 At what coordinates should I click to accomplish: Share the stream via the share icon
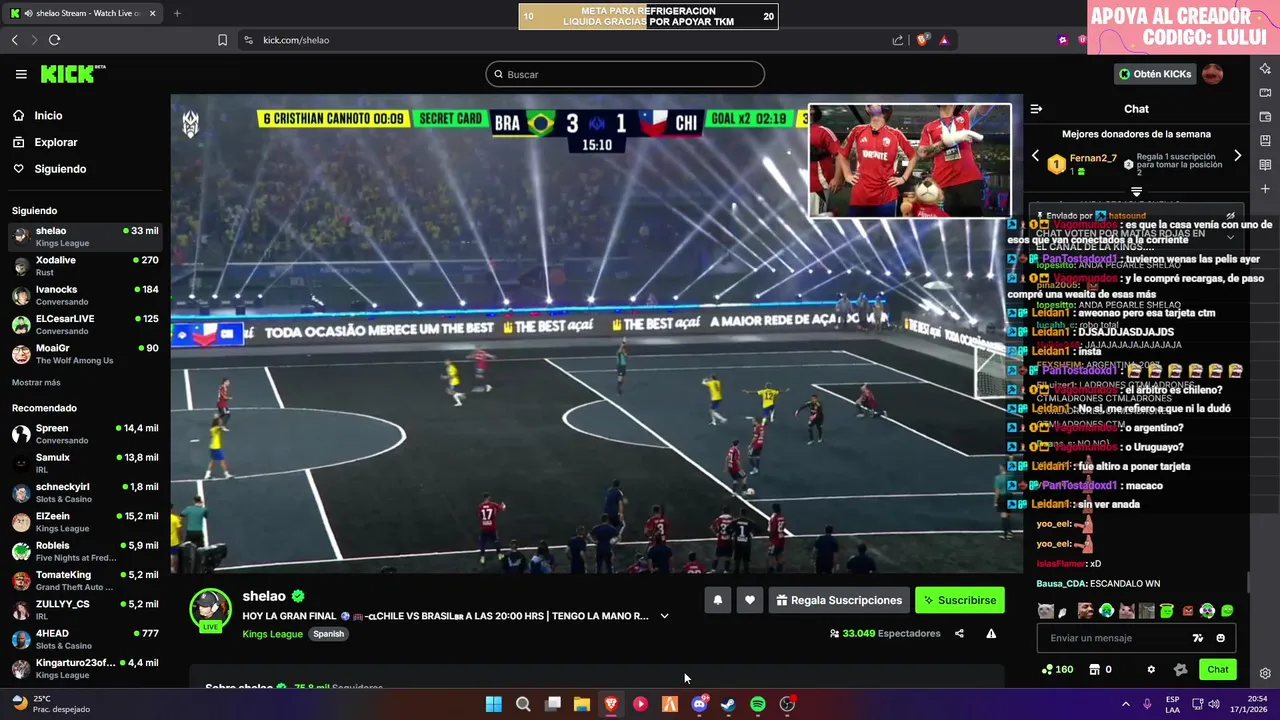[959, 633]
